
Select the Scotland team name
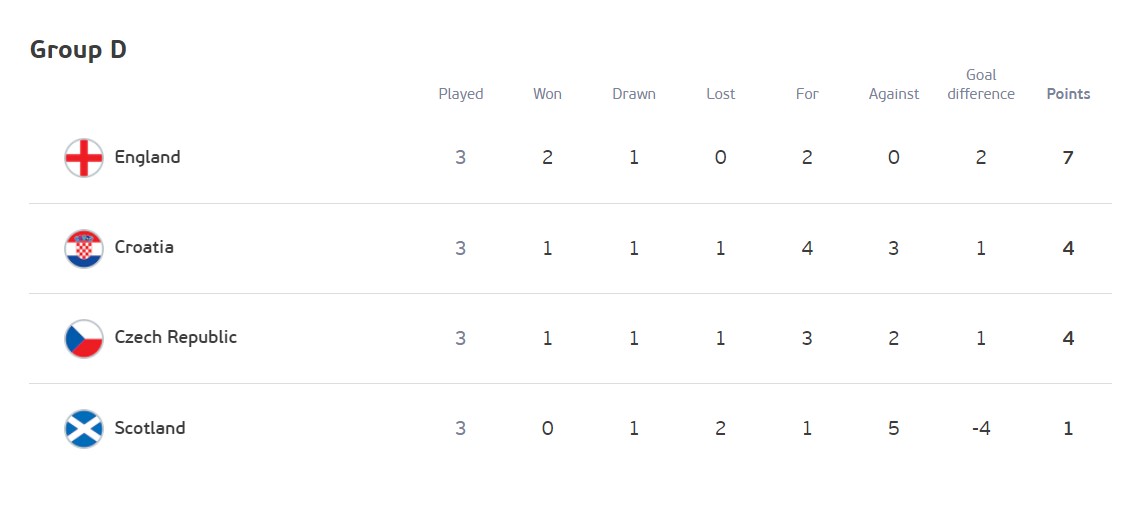tap(150, 428)
